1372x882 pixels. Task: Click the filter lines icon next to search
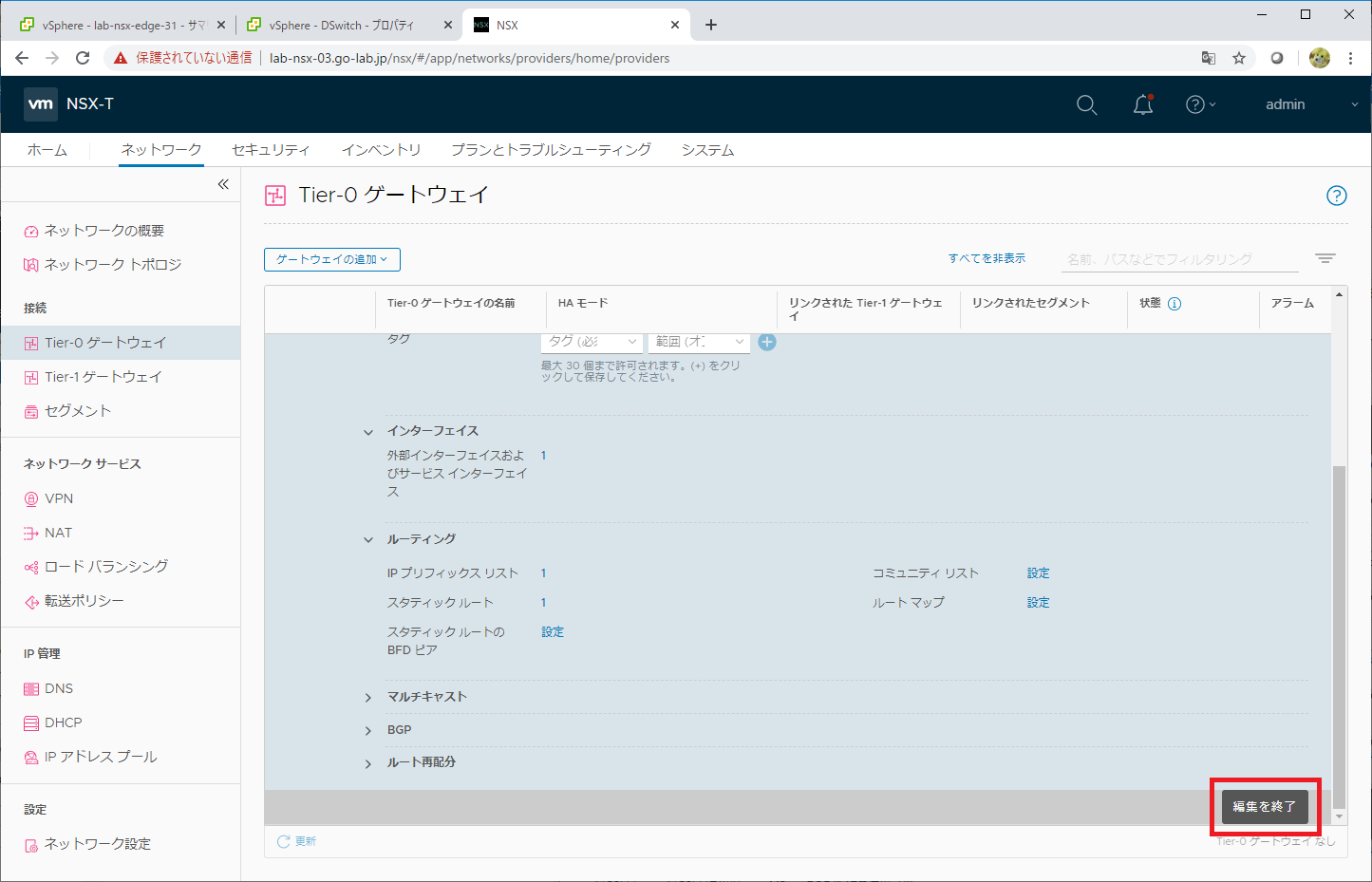coord(1325,258)
